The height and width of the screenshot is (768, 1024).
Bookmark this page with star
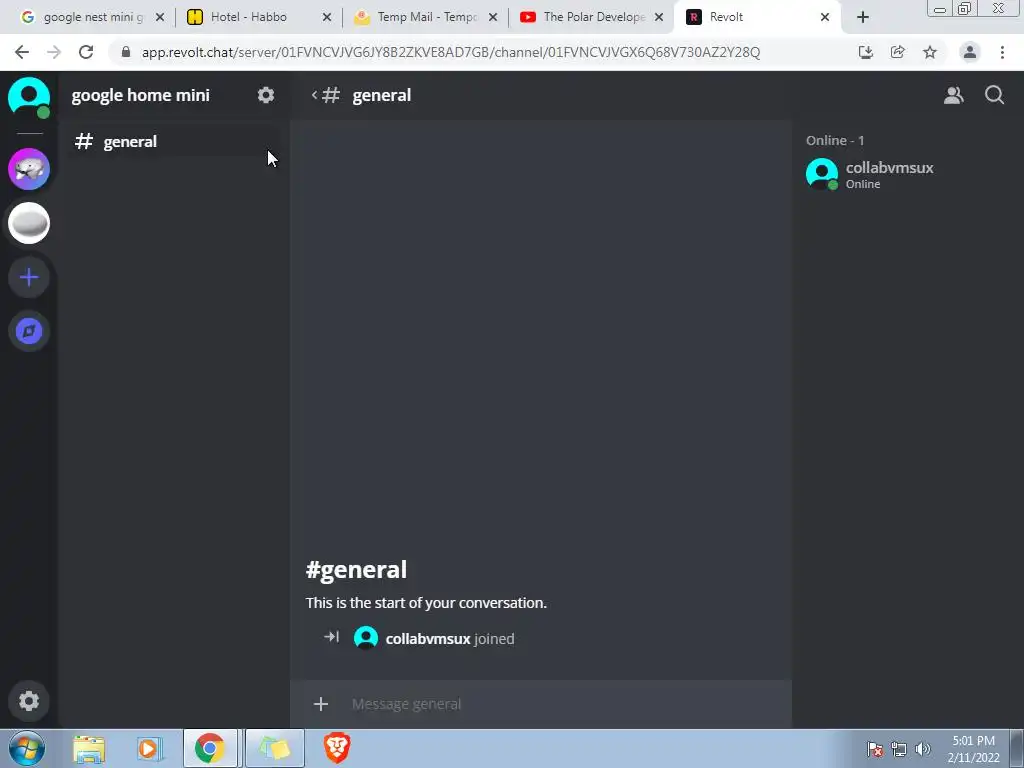click(x=930, y=52)
